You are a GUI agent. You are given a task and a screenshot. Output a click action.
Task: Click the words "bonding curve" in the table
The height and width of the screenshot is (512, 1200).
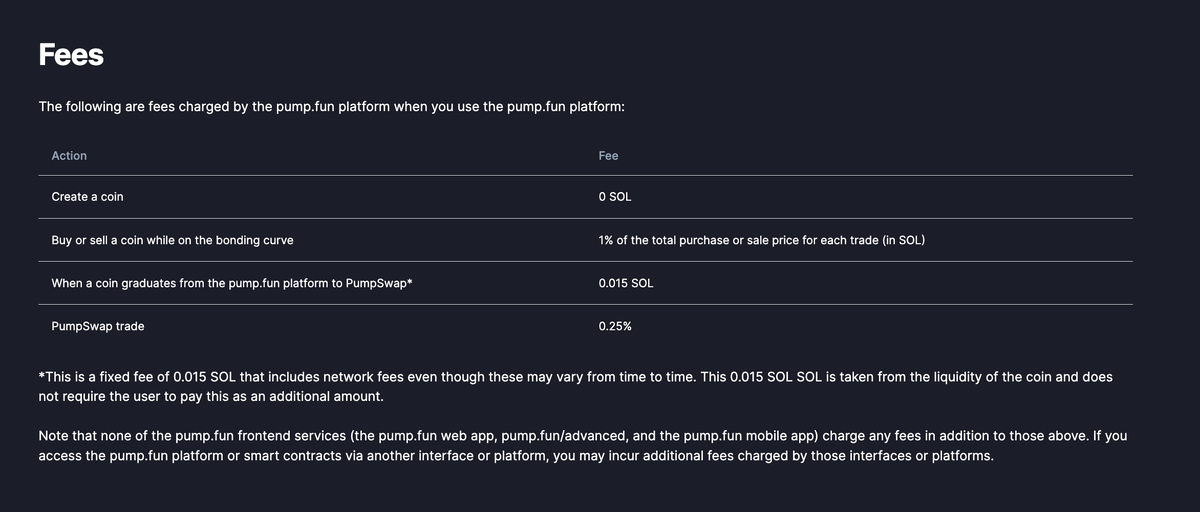(x=254, y=240)
